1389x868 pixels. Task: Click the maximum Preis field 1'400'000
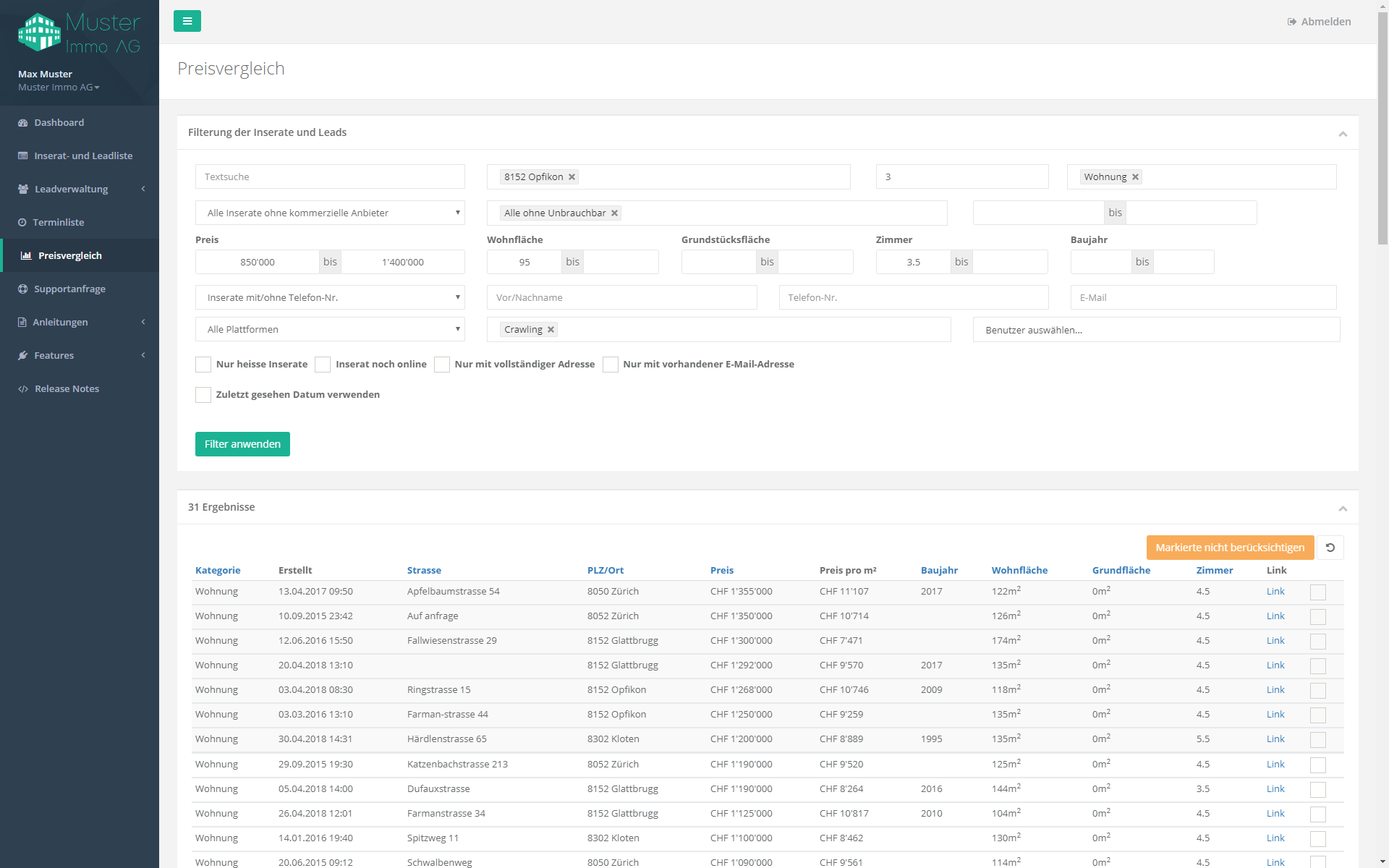tap(403, 263)
